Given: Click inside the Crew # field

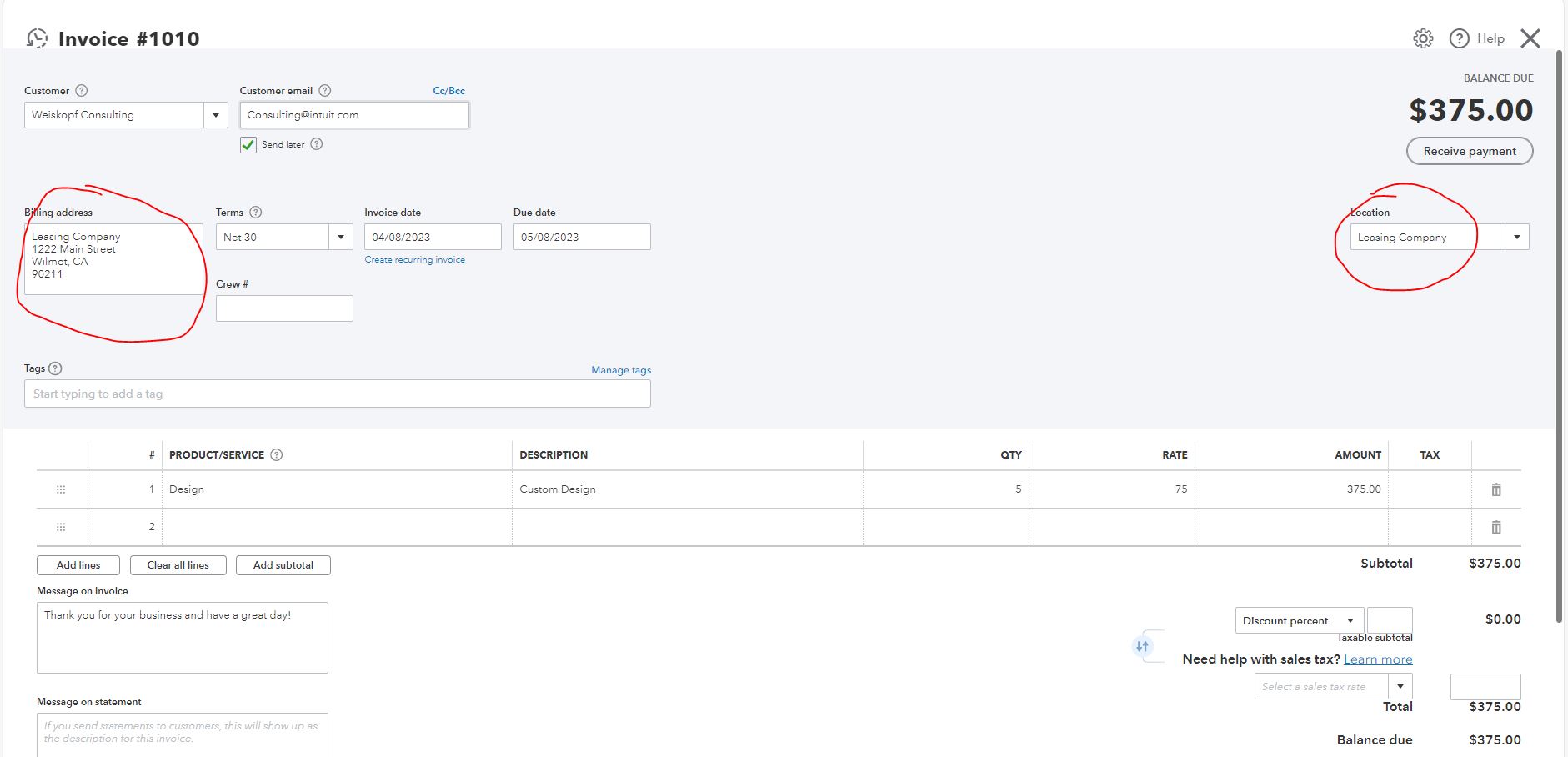Looking at the screenshot, I should pos(283,308).
